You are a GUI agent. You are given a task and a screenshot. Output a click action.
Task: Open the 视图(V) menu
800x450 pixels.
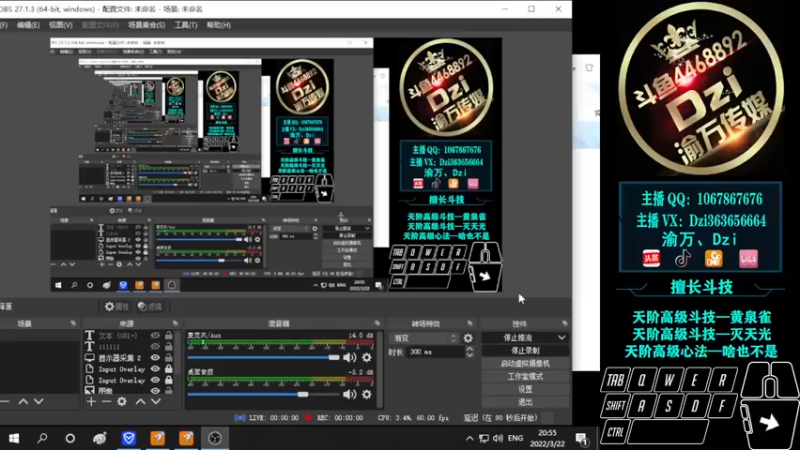[60, 25]
